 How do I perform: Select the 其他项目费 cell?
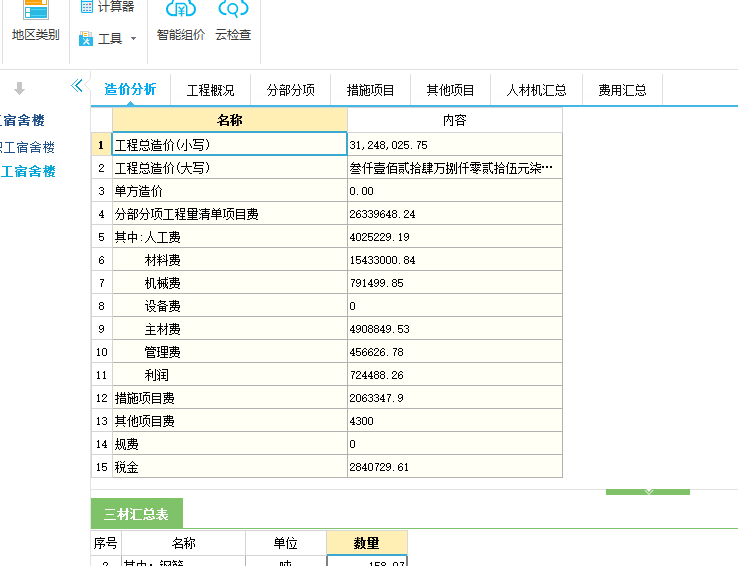pyautogui.click(x=230, y=421)
